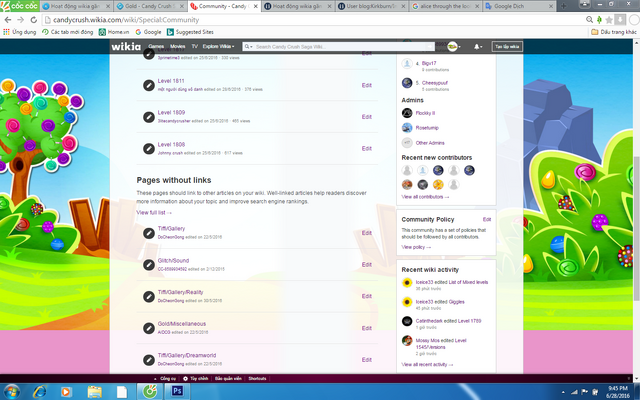Click the Search Candy Crush Saga Wiki field

(x=339, y=47)
